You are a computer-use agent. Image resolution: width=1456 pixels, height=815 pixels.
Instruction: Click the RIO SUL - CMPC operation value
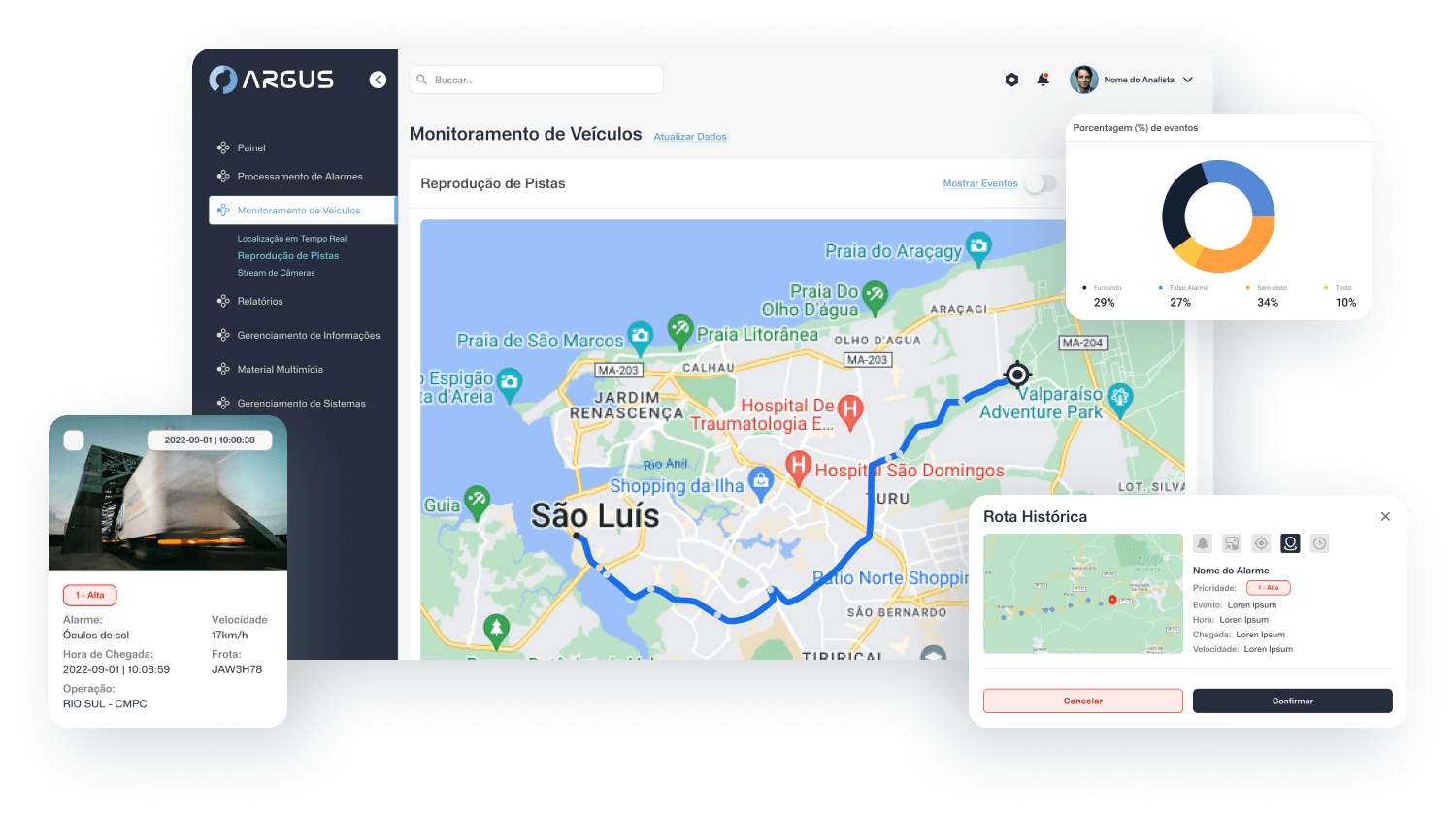pyautogui.click(x=105, y=704)
